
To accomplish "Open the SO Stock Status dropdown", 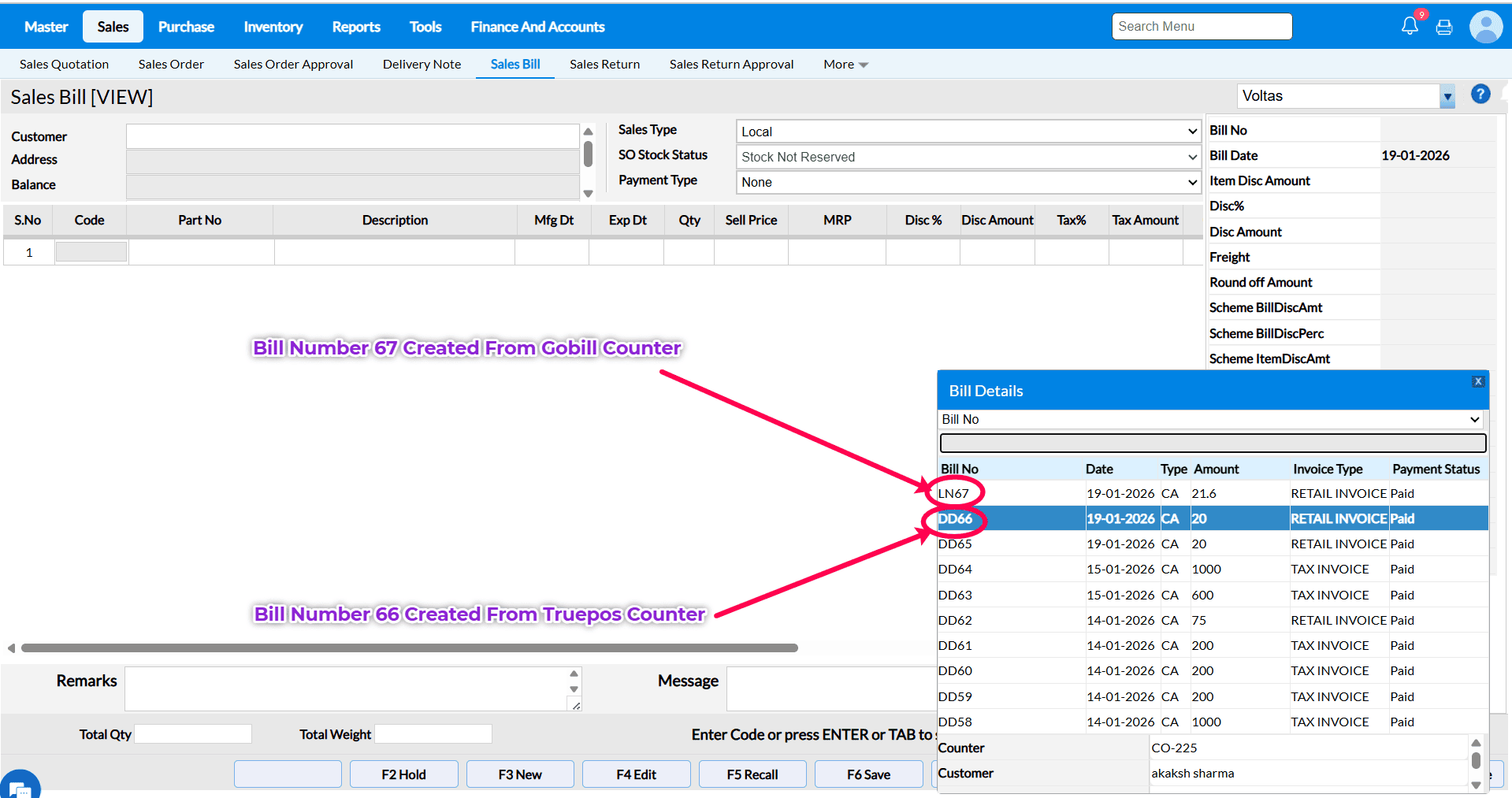I will coord(968,157).
